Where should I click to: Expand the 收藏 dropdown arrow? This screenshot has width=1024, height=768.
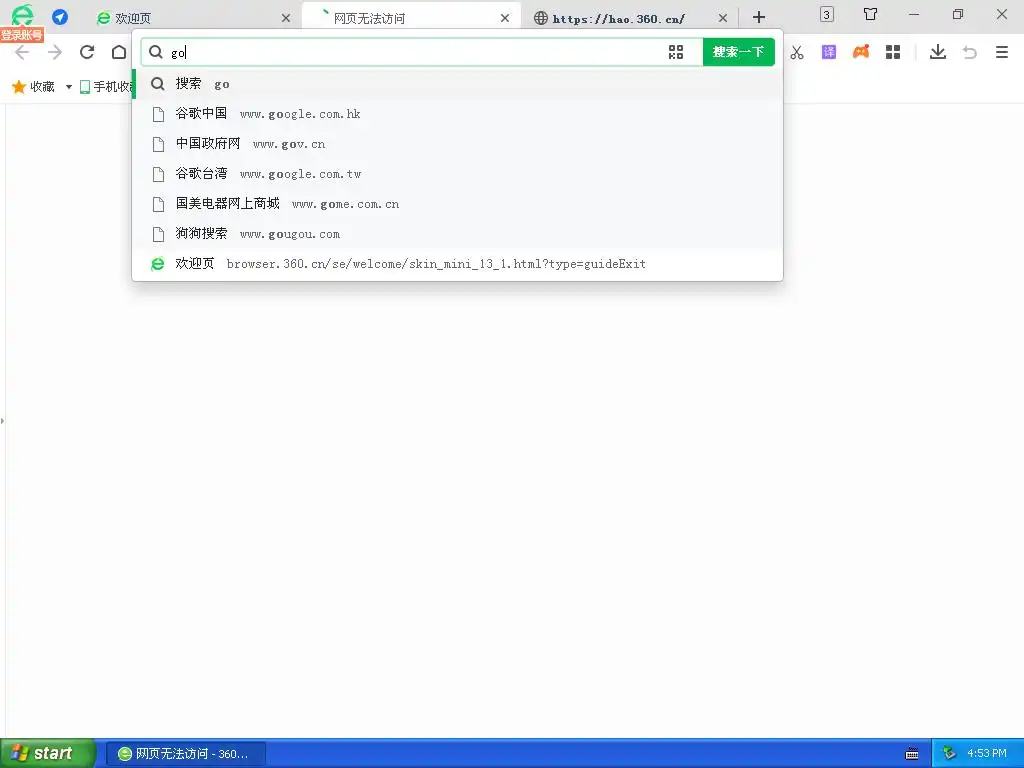[69, 87]
